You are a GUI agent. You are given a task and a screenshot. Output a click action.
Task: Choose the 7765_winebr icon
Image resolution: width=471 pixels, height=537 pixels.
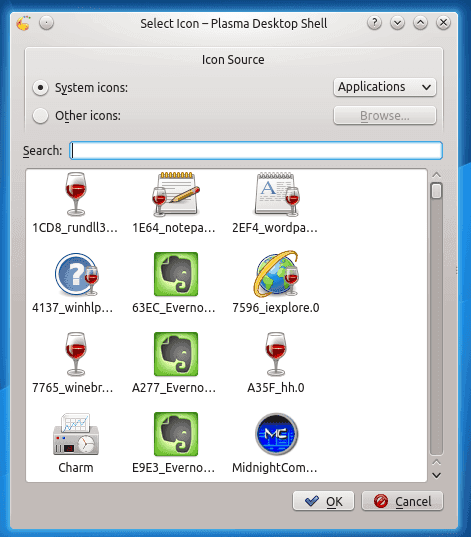pyautogui.click(x=76, y=354)
